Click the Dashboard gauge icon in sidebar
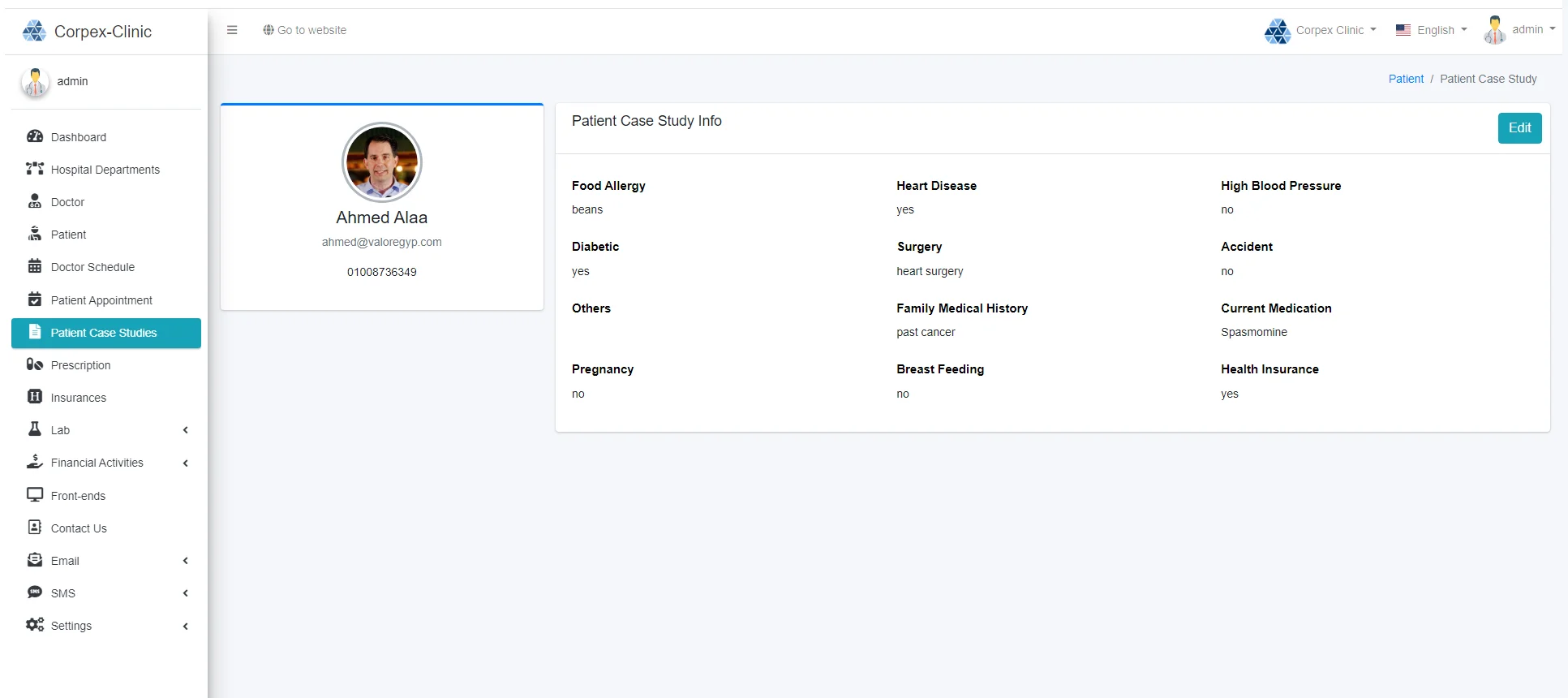 click(35, 136)
